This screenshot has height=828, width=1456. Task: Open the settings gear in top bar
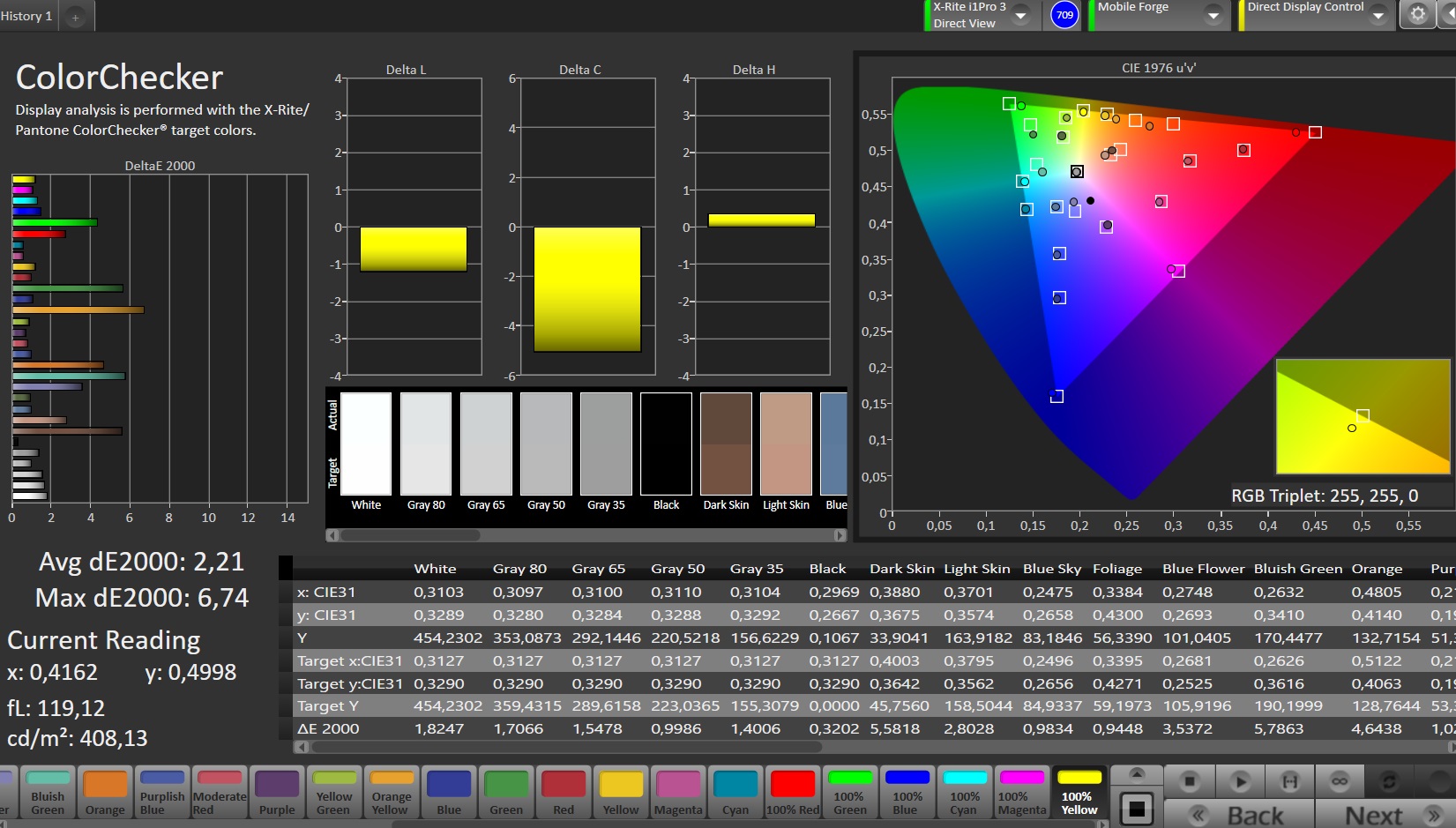(1417, 15)
